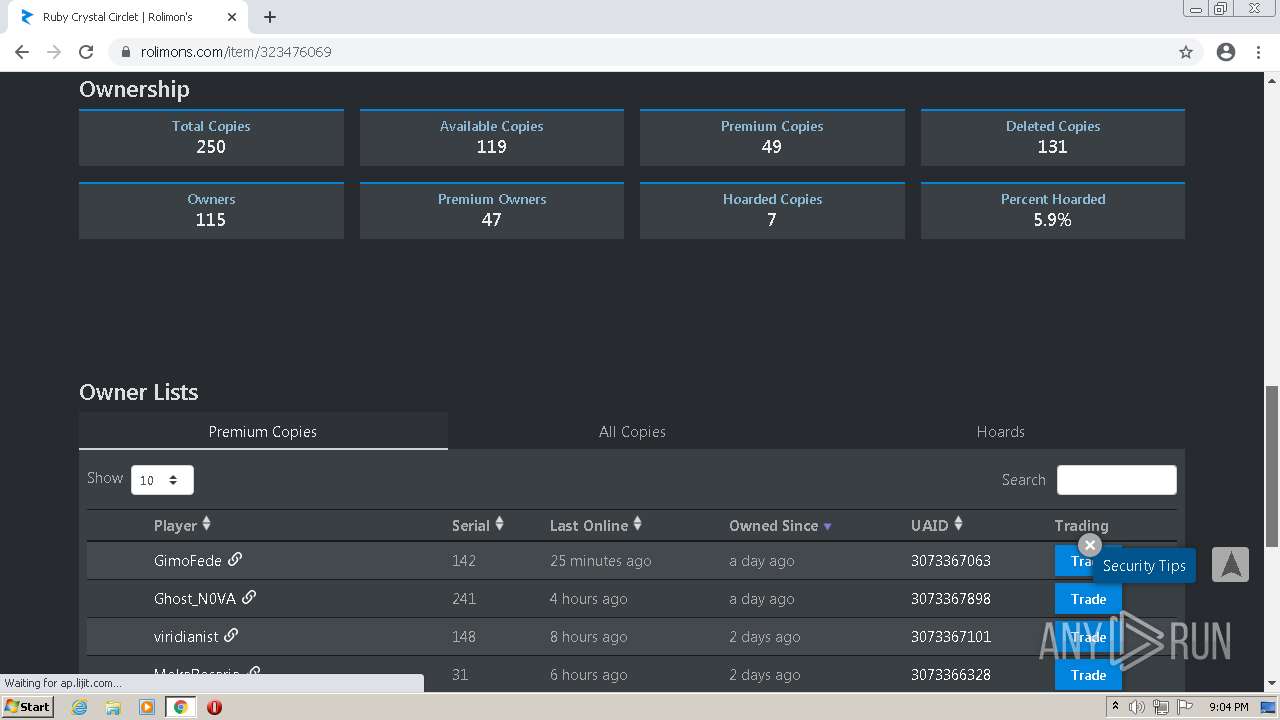Click the Total Copies 250 stat

(x=211, y=137)
